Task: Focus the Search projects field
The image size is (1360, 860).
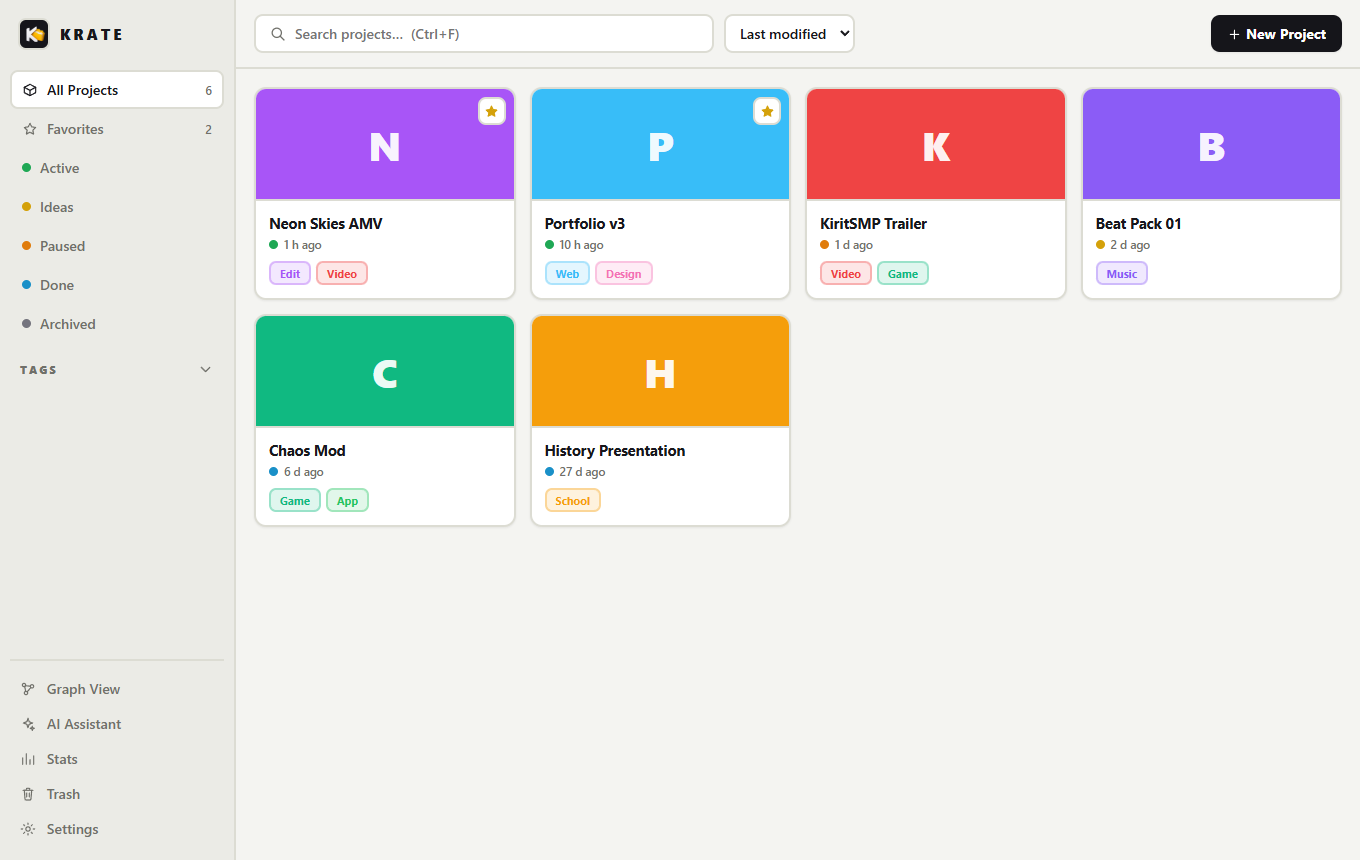Action: tap(484, 34)
